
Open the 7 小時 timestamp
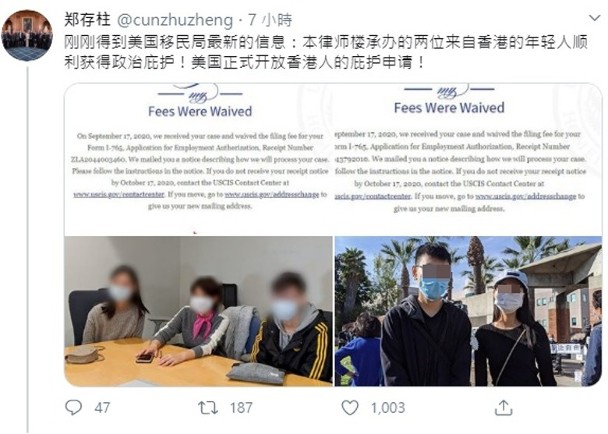point(270,20)
